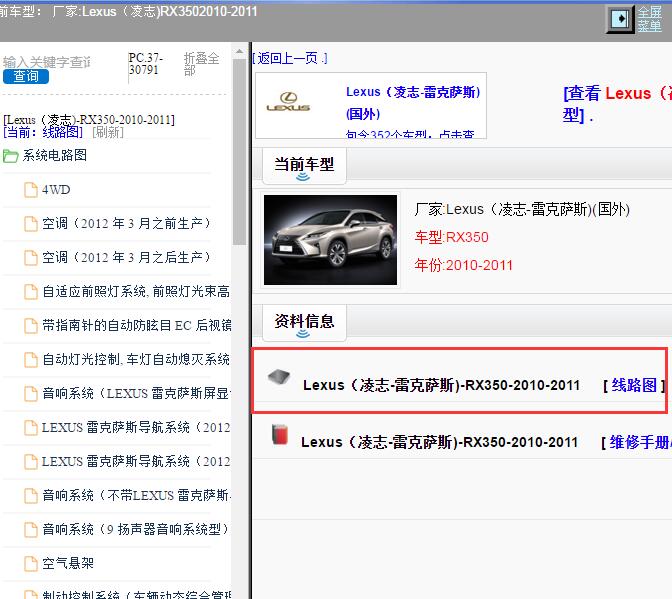Open 带指南针的自动防眩目 EC 后视镜 entry

point(136,326)
